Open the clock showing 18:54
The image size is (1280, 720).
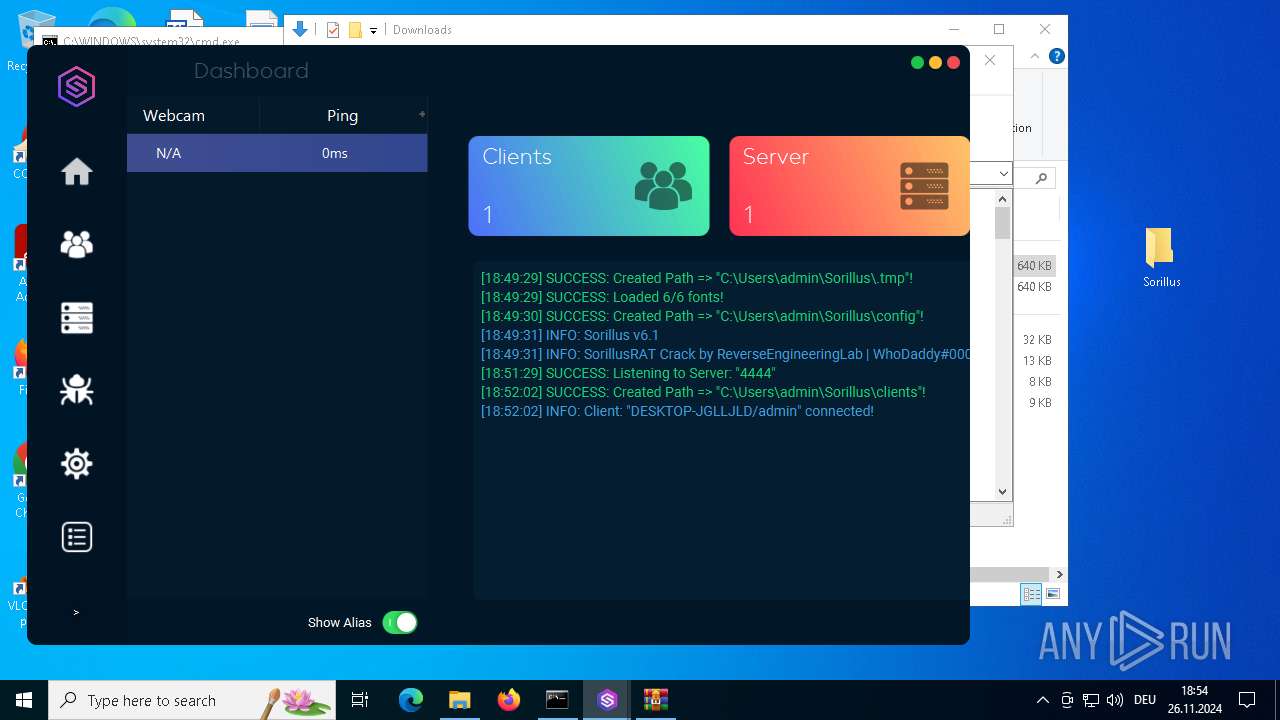tap(1194, 700)
